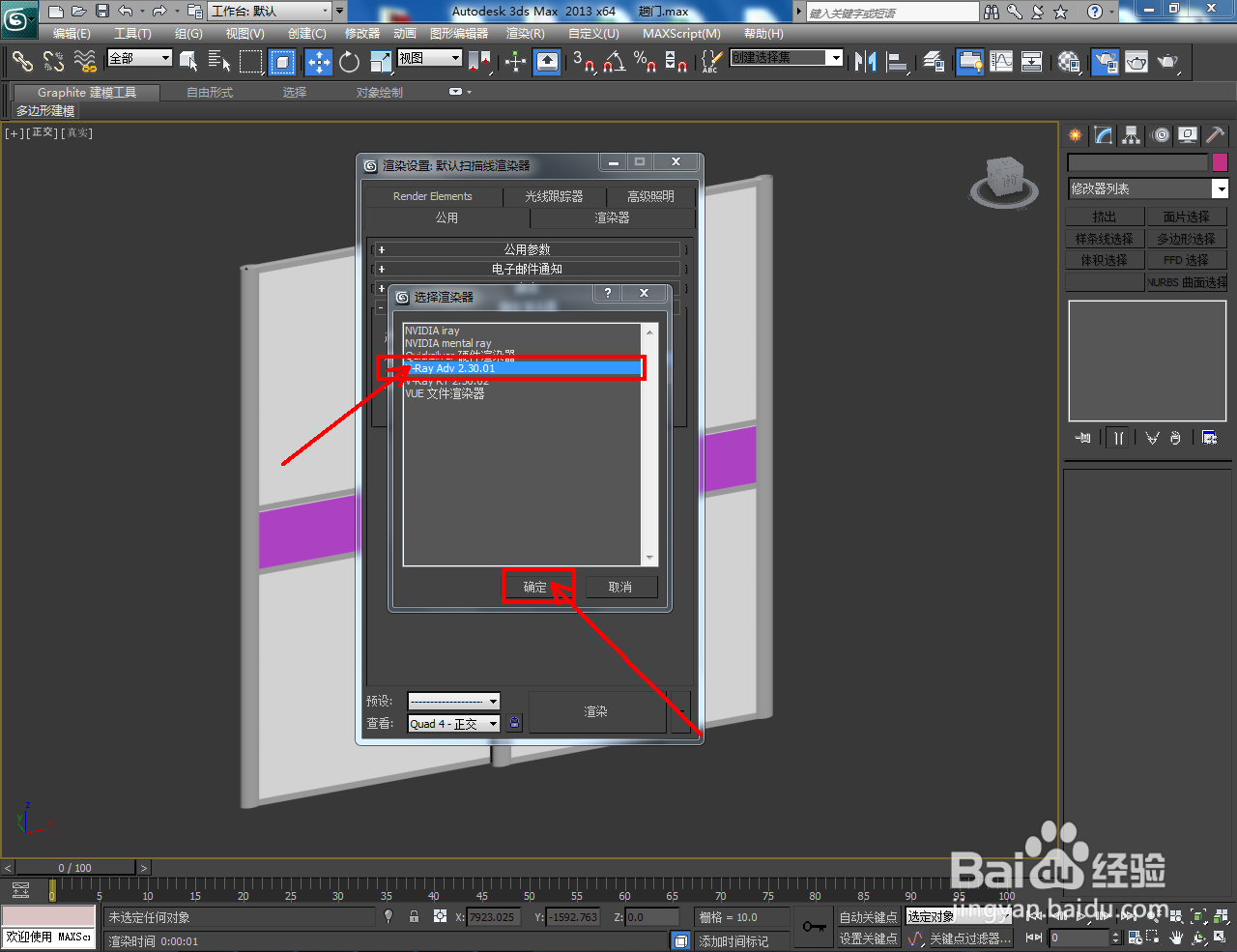Image resolution: width=1237 pixels, height=952 pixels.
Task: Click the Bind to Space Warp icon
Action: [x=86, y=62]
